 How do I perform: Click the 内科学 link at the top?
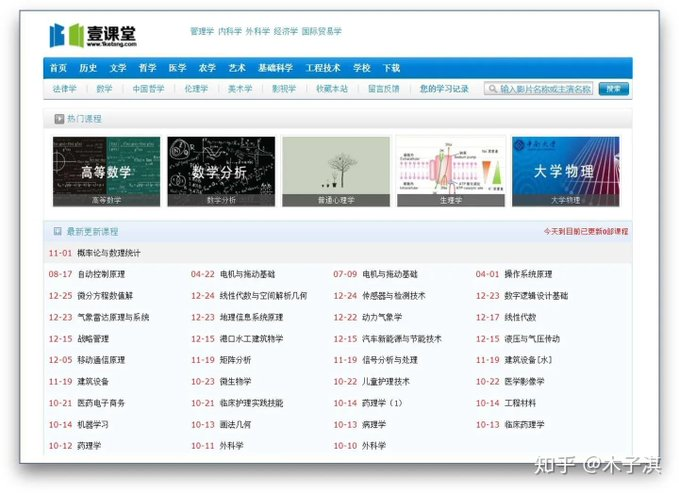pos(230,31)
